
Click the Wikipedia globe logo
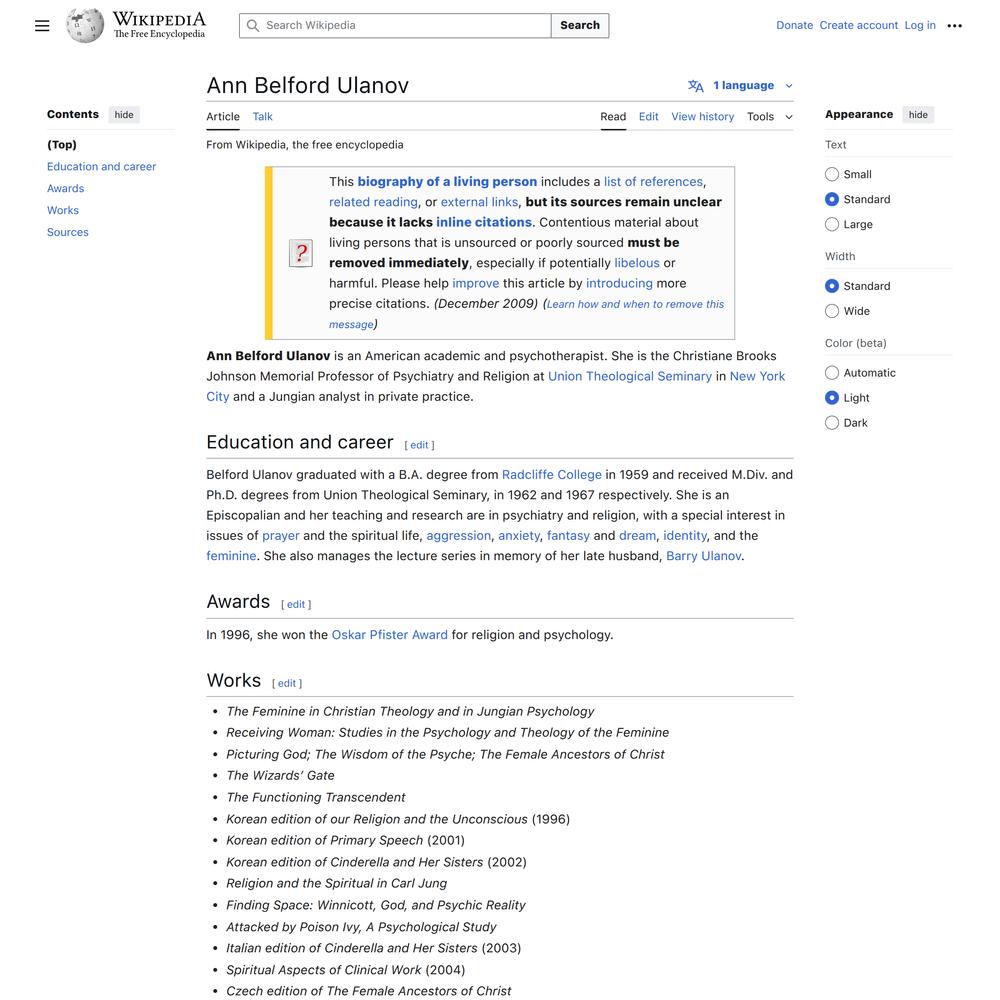tap(85, 26)
